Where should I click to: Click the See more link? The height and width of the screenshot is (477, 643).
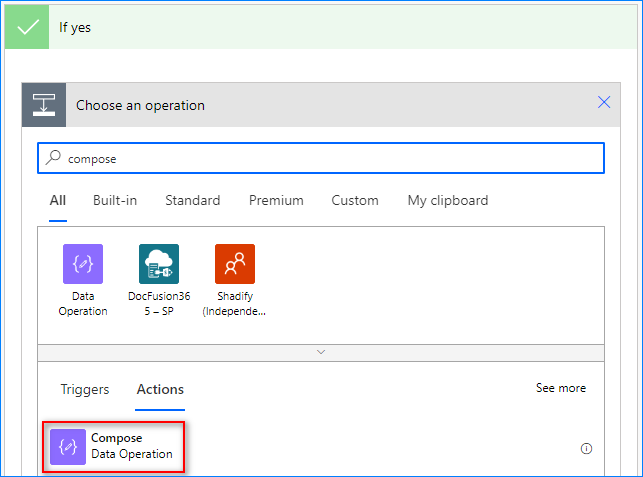561,388
